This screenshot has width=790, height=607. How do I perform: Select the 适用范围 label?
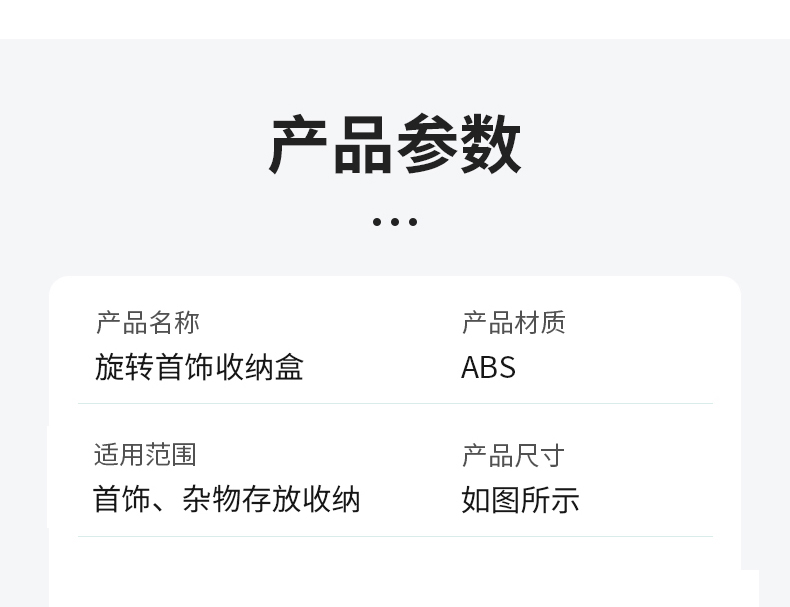145,455
